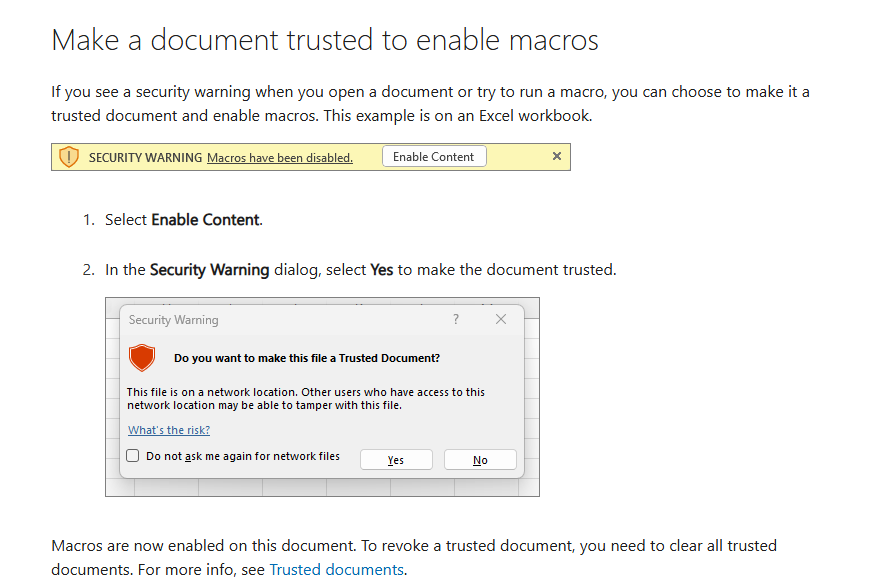Click the red Trusted Document shield icon

click(142, 357)
